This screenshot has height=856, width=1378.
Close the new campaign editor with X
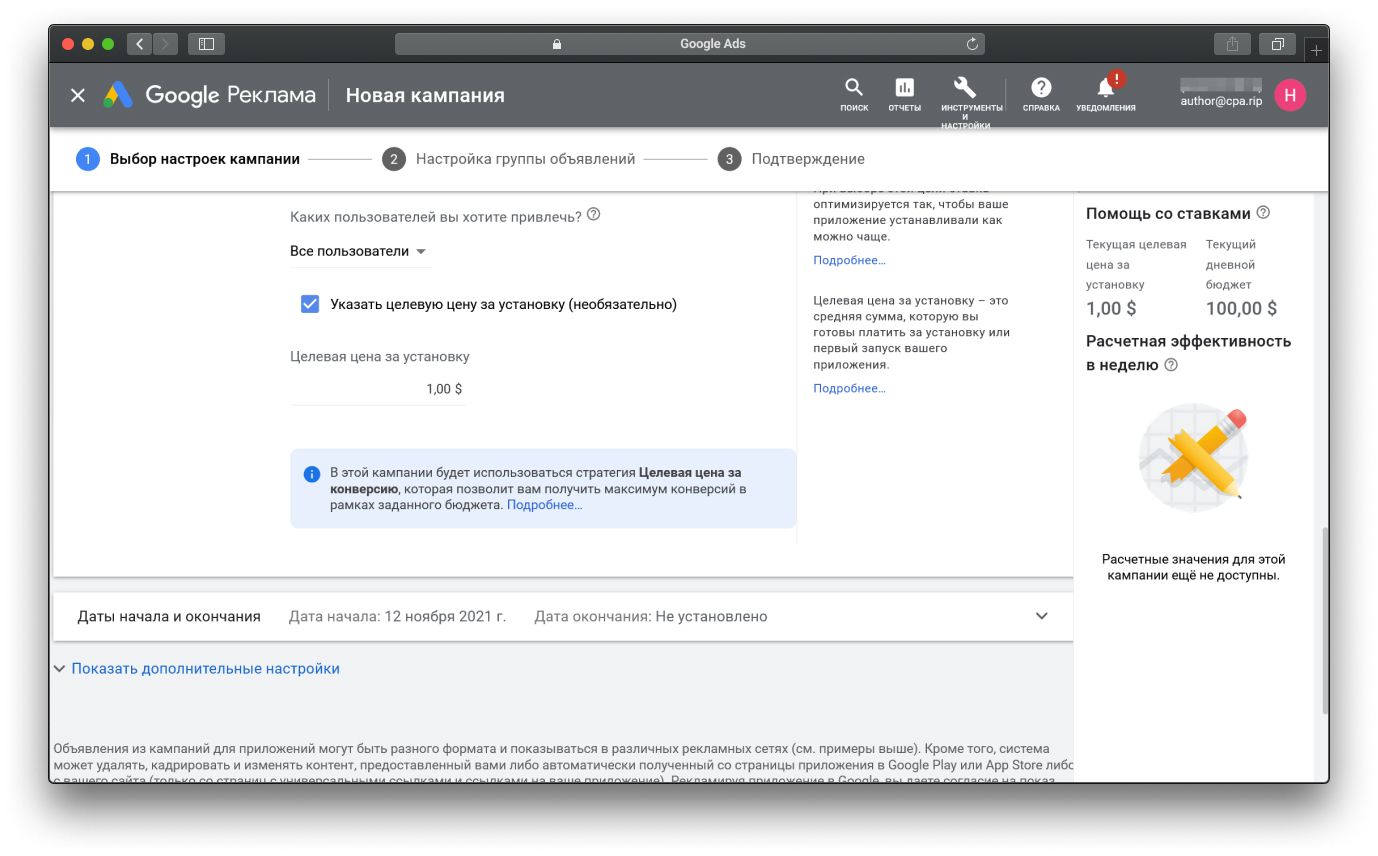78,95
